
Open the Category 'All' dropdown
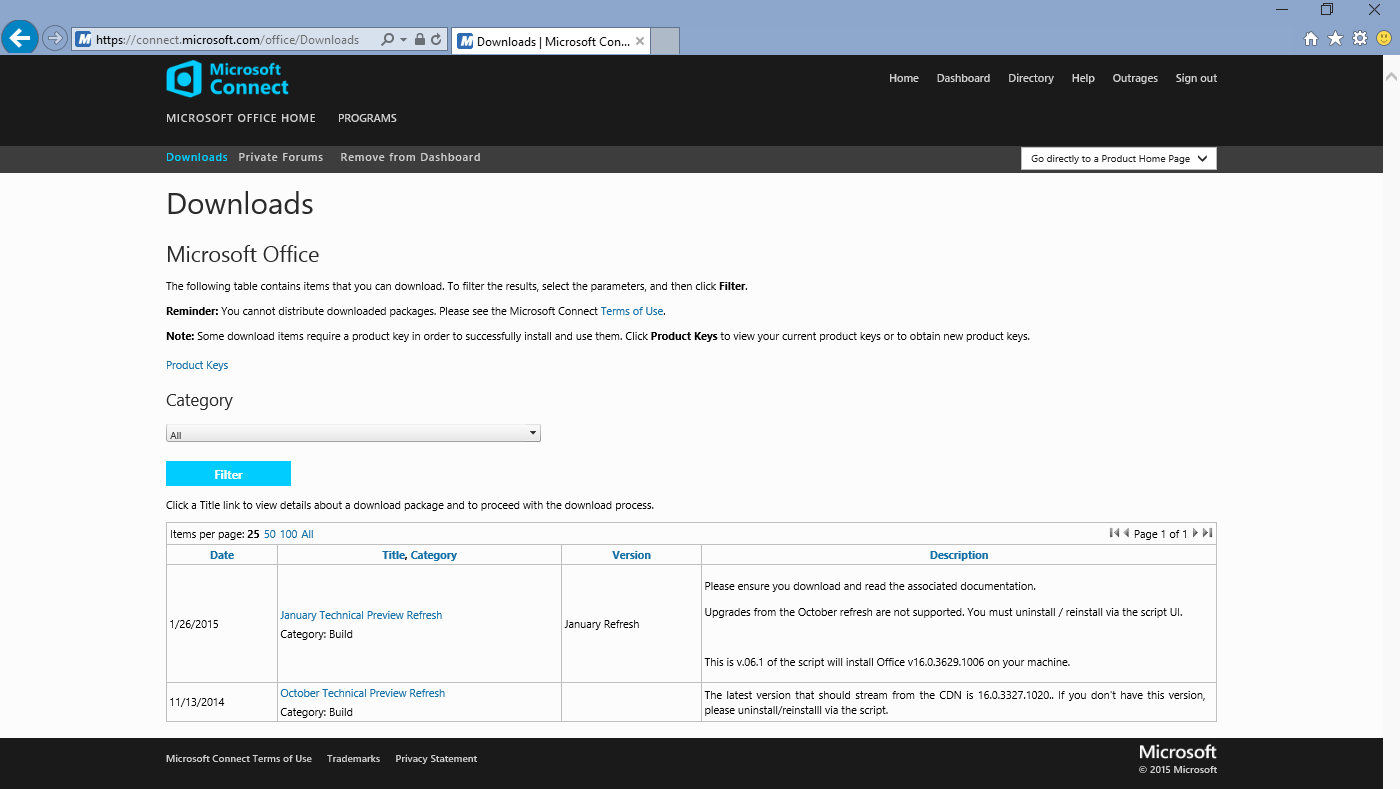[x=353, y=434]
